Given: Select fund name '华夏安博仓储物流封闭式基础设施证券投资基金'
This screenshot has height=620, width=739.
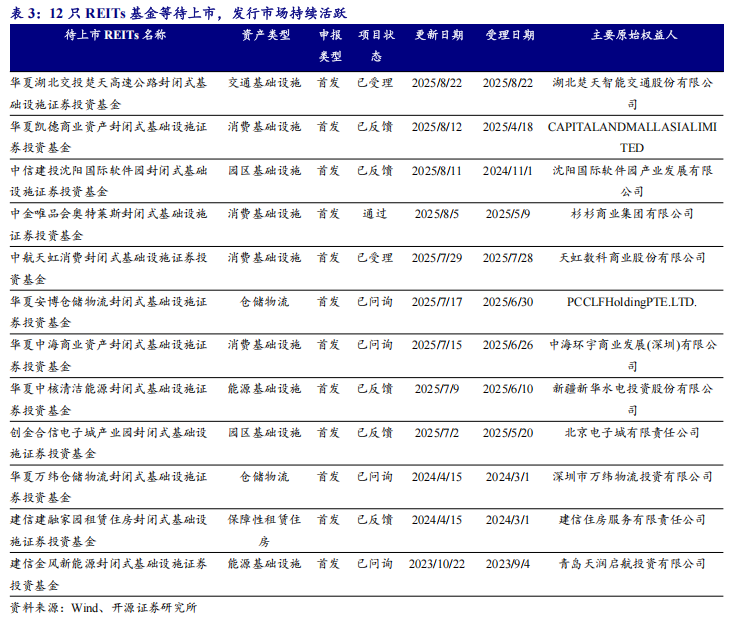Looking at the screenshot, I should click(x=108, y=312).
